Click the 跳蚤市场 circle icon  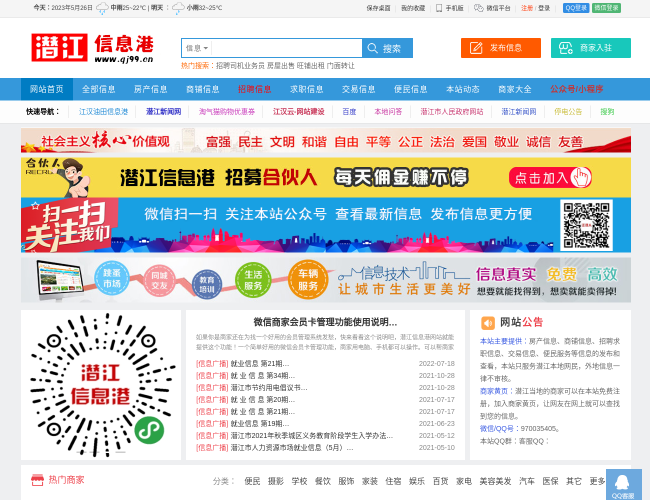112,278
